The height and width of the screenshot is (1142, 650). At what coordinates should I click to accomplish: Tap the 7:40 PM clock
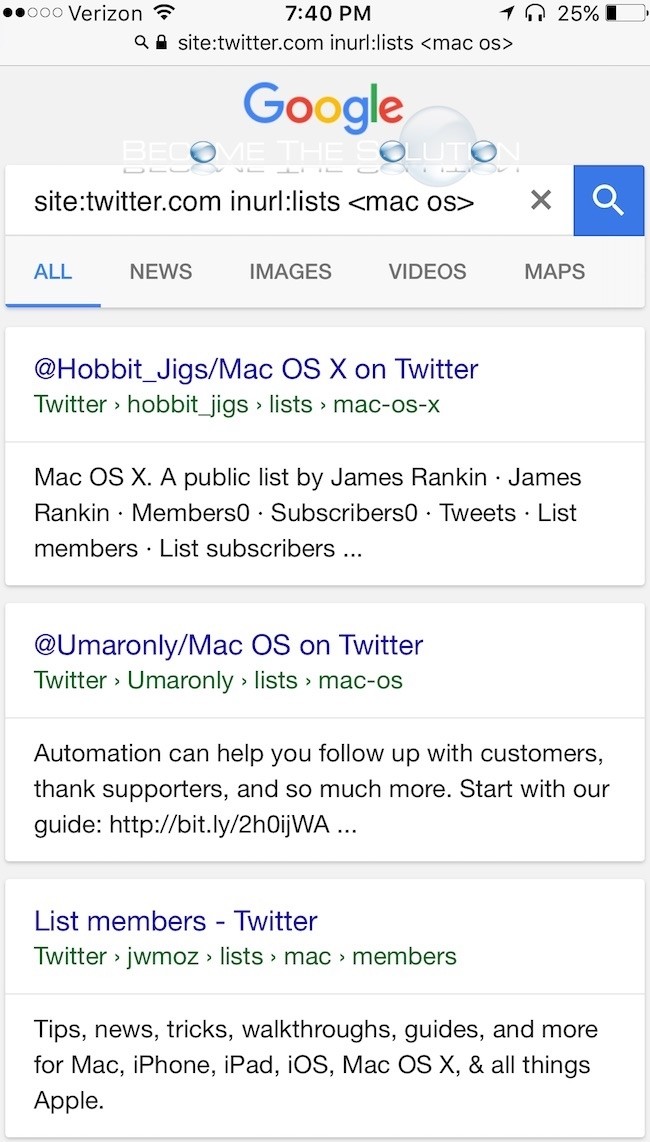tap(328, 13)
